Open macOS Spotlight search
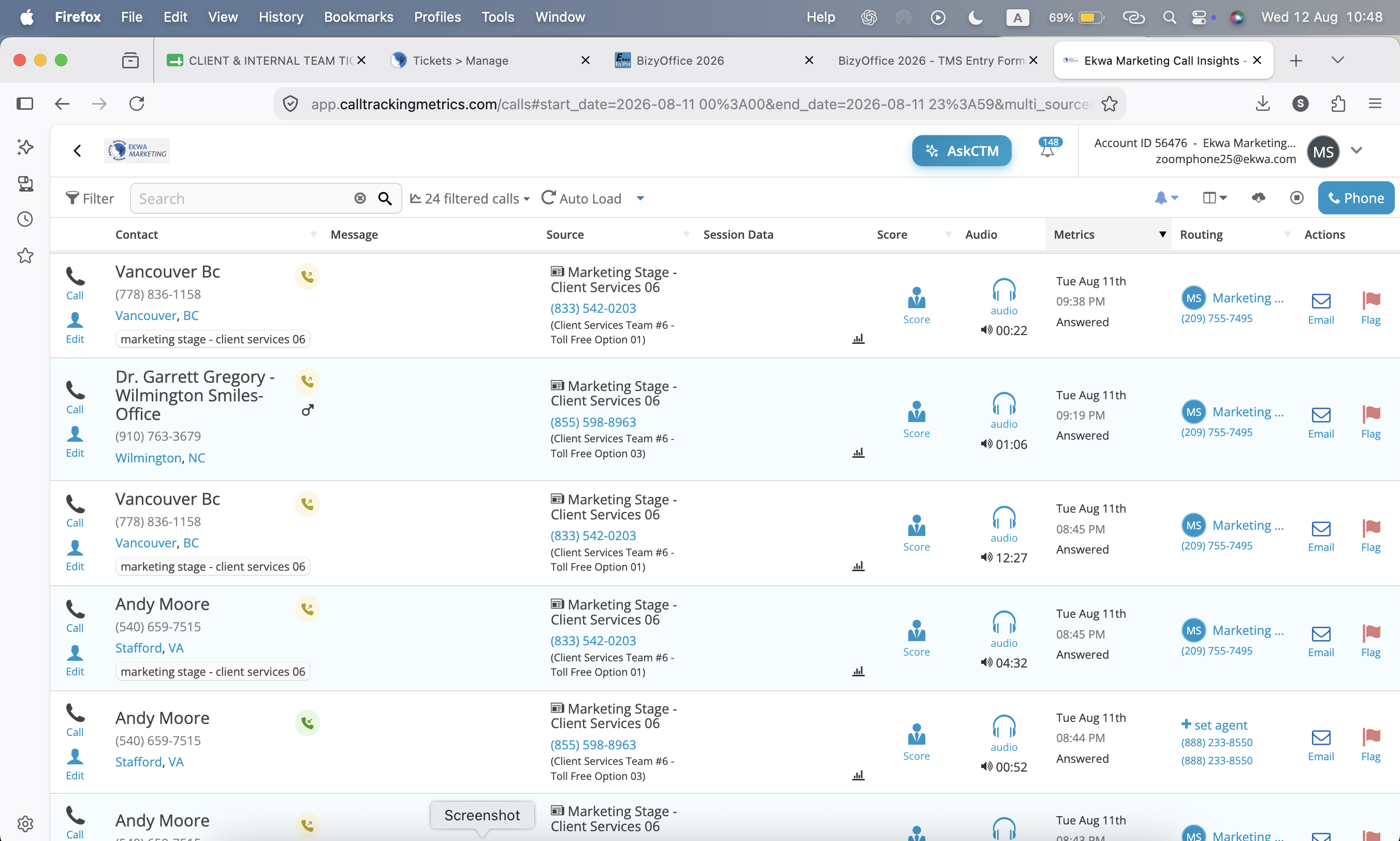This screenshot has height=841, width=1400. (x=1169, y=17)
